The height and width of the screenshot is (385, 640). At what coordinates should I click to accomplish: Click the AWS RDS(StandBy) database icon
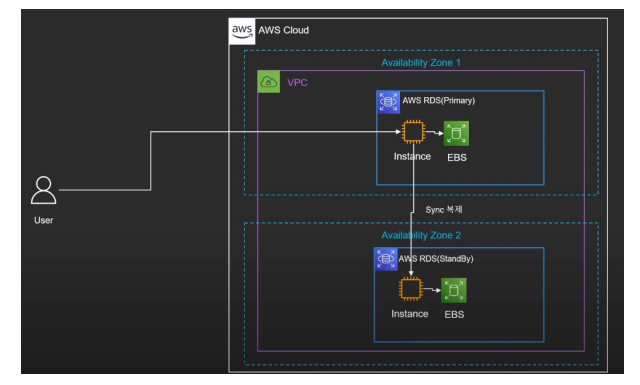(x=386, y=259)
